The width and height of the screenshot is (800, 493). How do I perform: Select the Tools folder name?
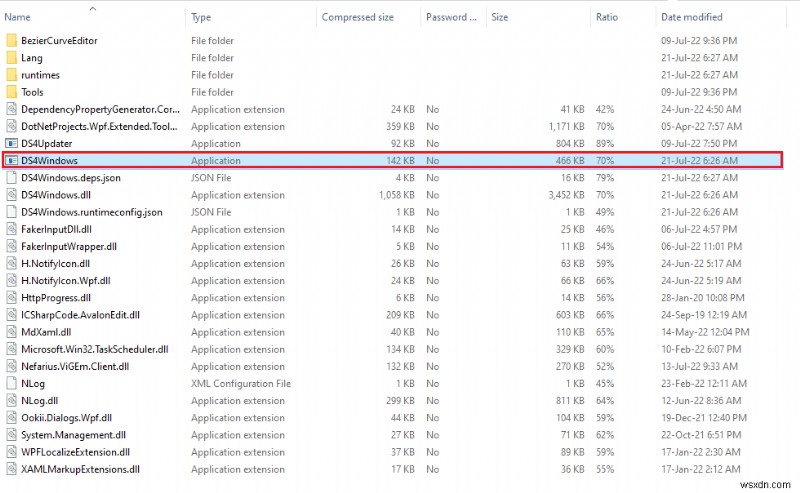pos(32,92)
